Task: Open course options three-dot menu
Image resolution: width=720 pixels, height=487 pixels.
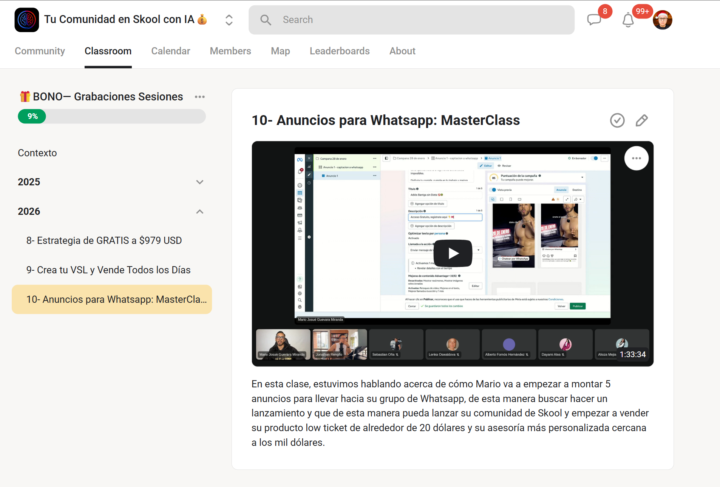Action: 200,97
